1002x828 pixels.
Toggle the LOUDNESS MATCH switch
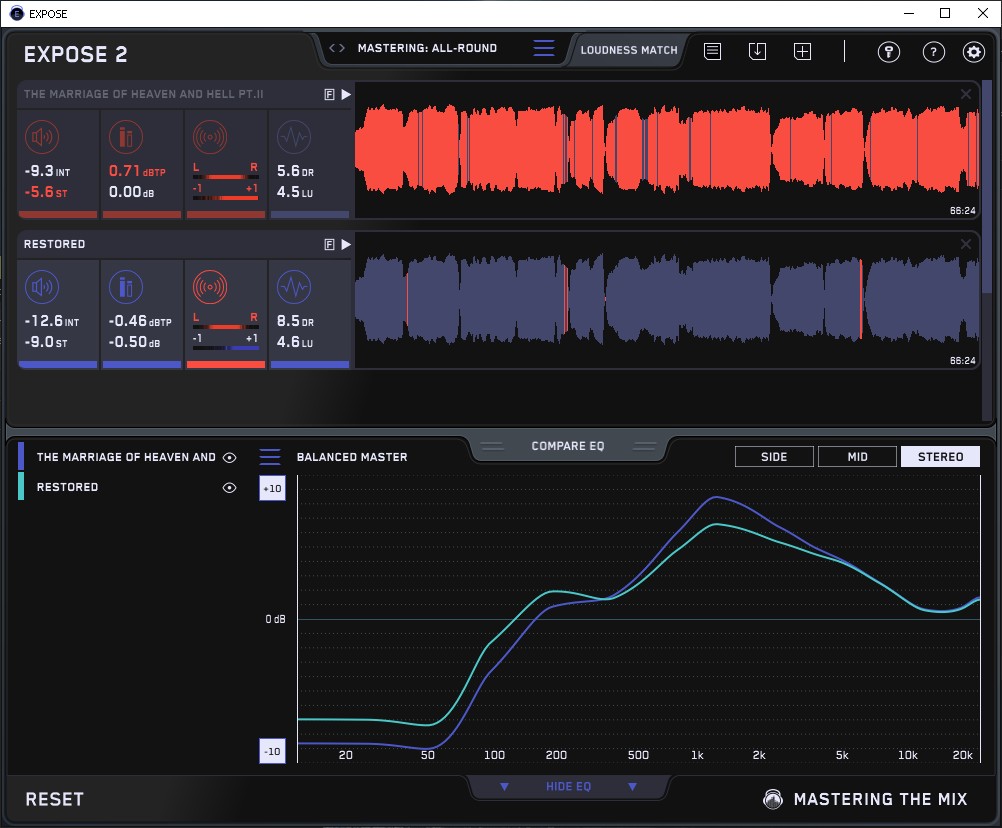point(629,49)
